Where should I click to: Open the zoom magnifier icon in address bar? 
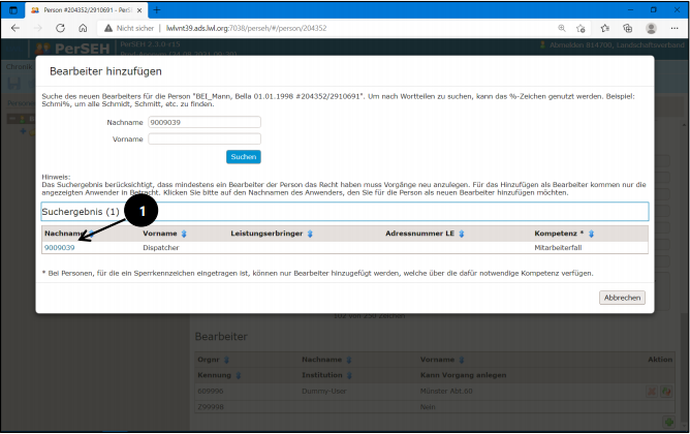pyautogui.click(x=562, y=28)
